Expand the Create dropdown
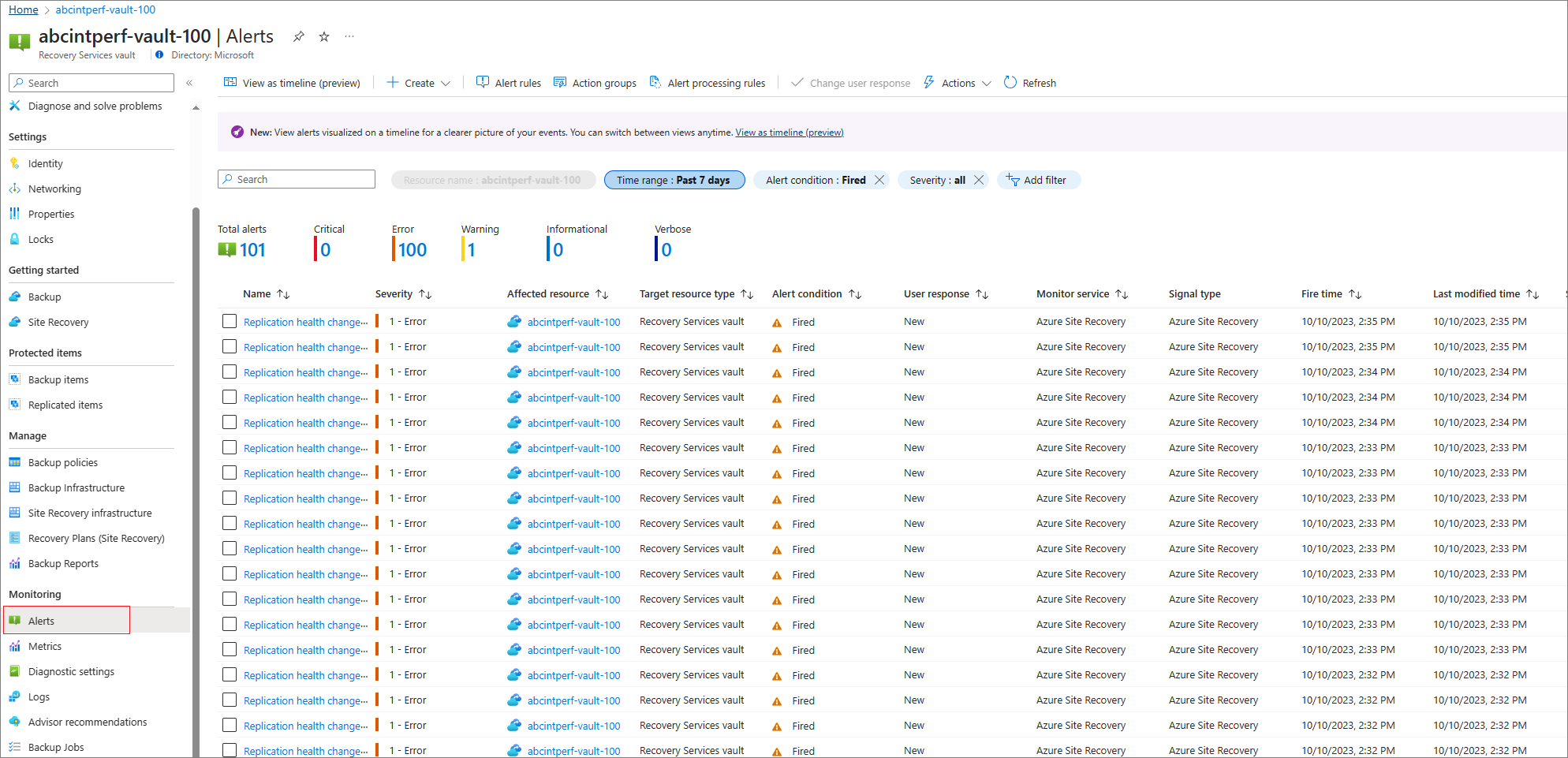Screen dimensions: 1568x758 (x=419, y=83)
